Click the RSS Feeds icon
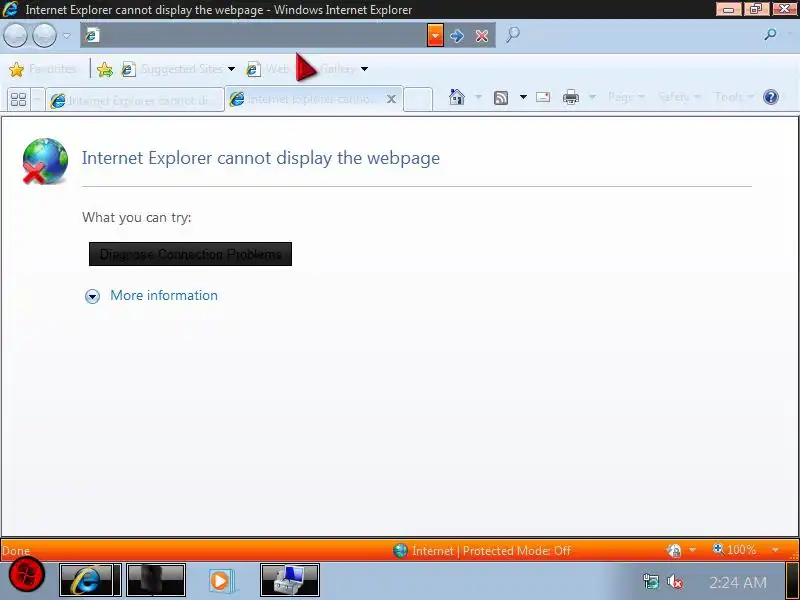The height and width of the screenshot is (600, 800). [x=501, y=97]
